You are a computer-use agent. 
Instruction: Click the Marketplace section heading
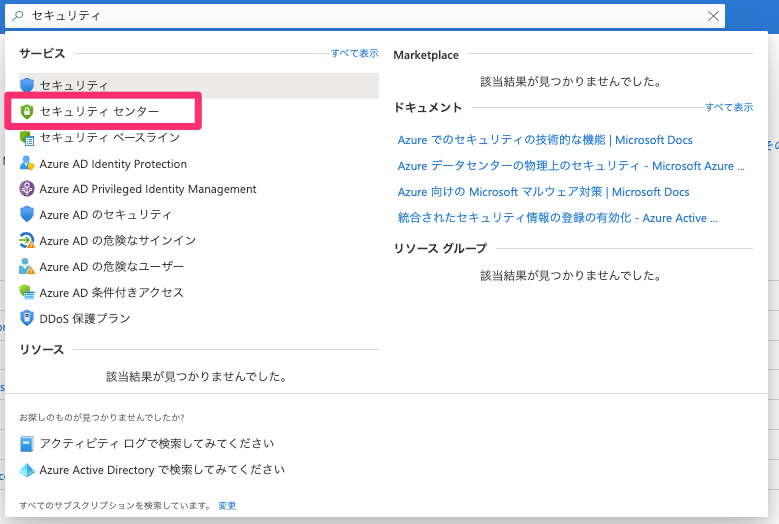pyautogui.click(x=426, y=55)
